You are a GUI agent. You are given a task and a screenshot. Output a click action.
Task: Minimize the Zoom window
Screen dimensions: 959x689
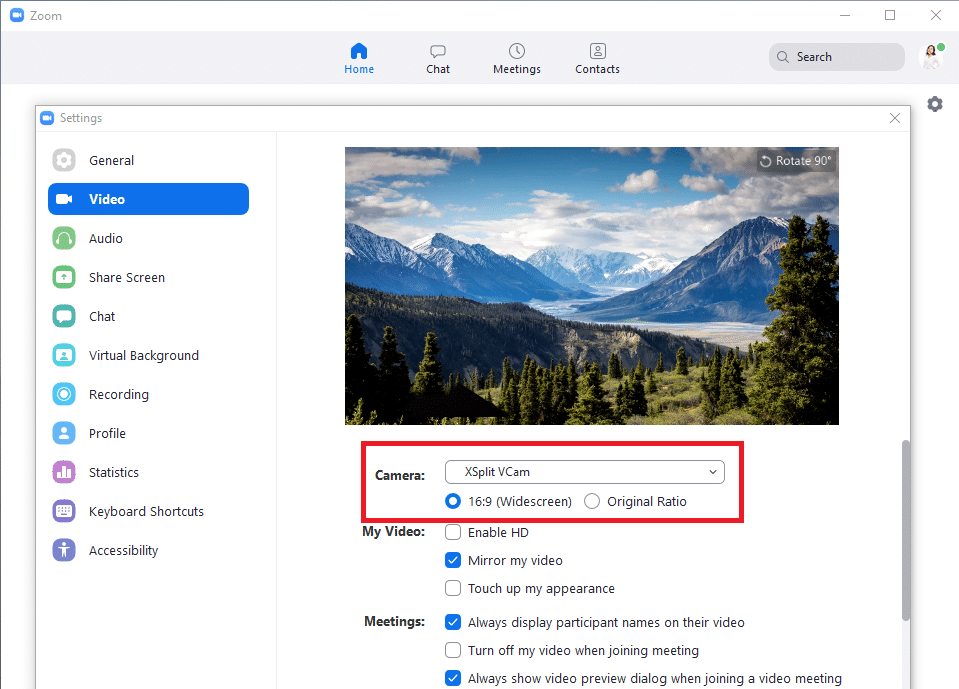845,15
